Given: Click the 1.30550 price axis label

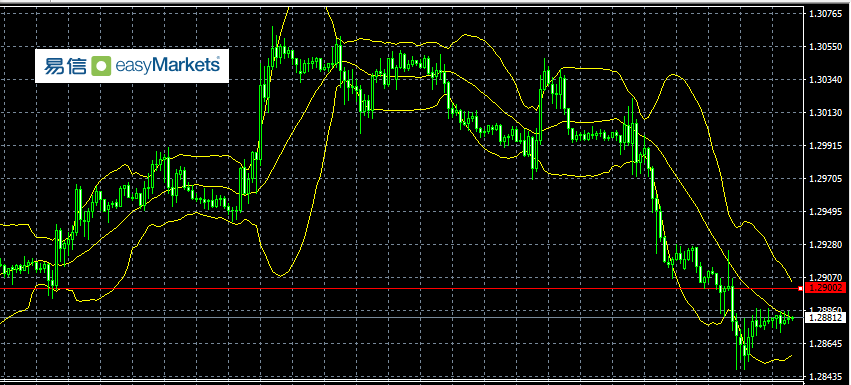Looking at the screenshot, I should tap(825, 47).
